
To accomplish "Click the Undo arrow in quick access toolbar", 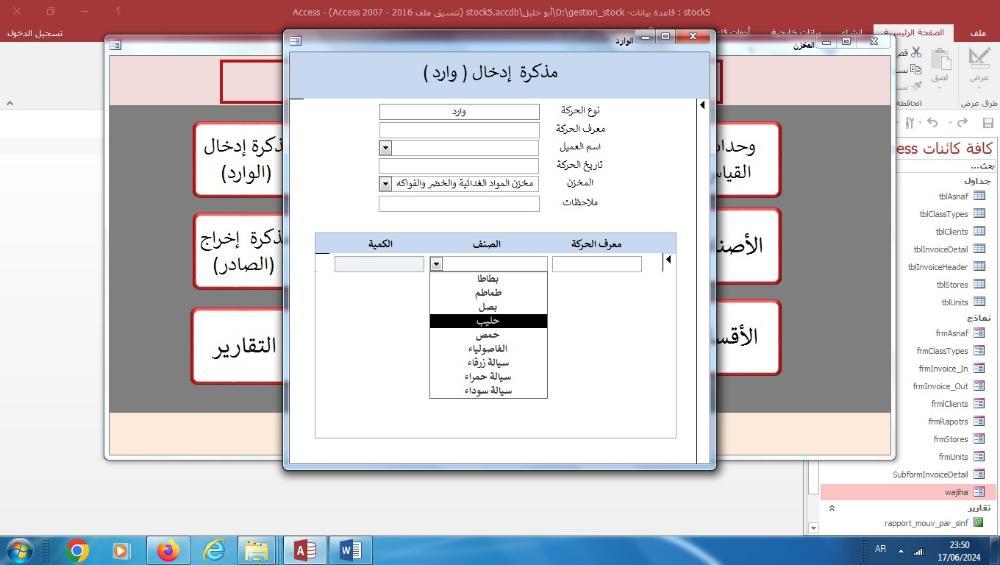I will (932, 122).
